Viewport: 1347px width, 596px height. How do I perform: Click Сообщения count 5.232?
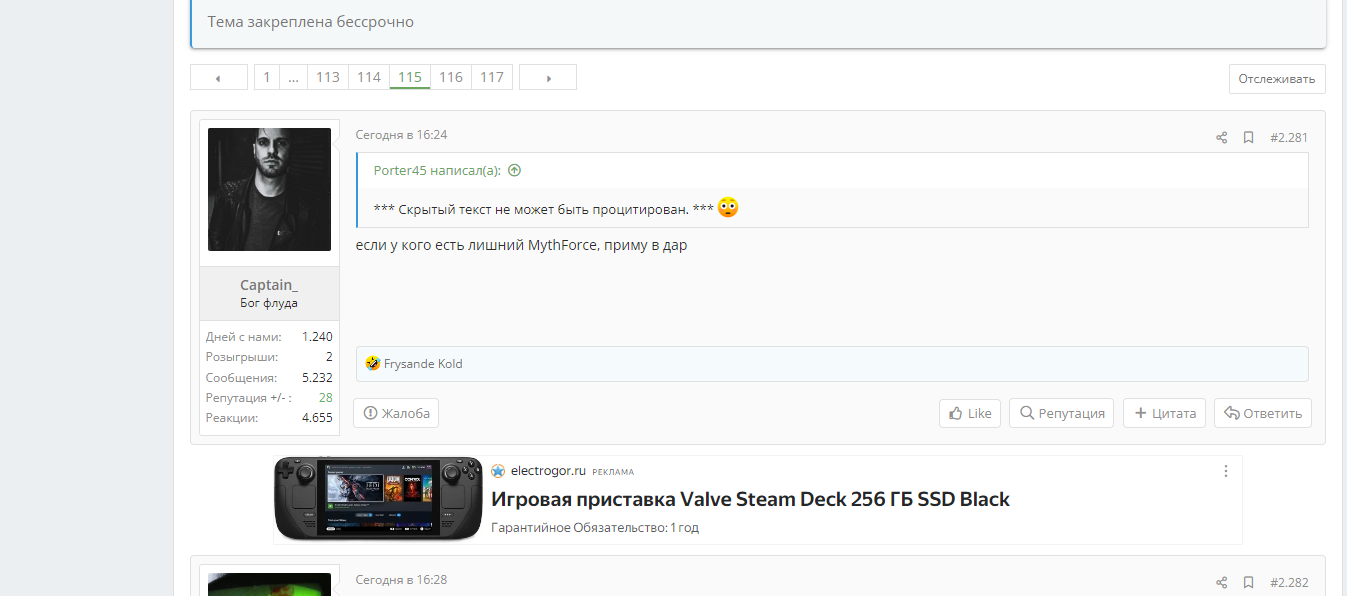[x=317, y=377]
